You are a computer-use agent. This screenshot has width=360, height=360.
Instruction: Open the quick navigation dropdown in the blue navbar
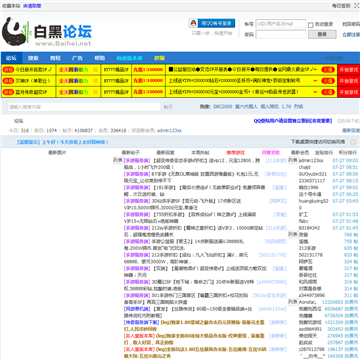click(x=334, y=58)
